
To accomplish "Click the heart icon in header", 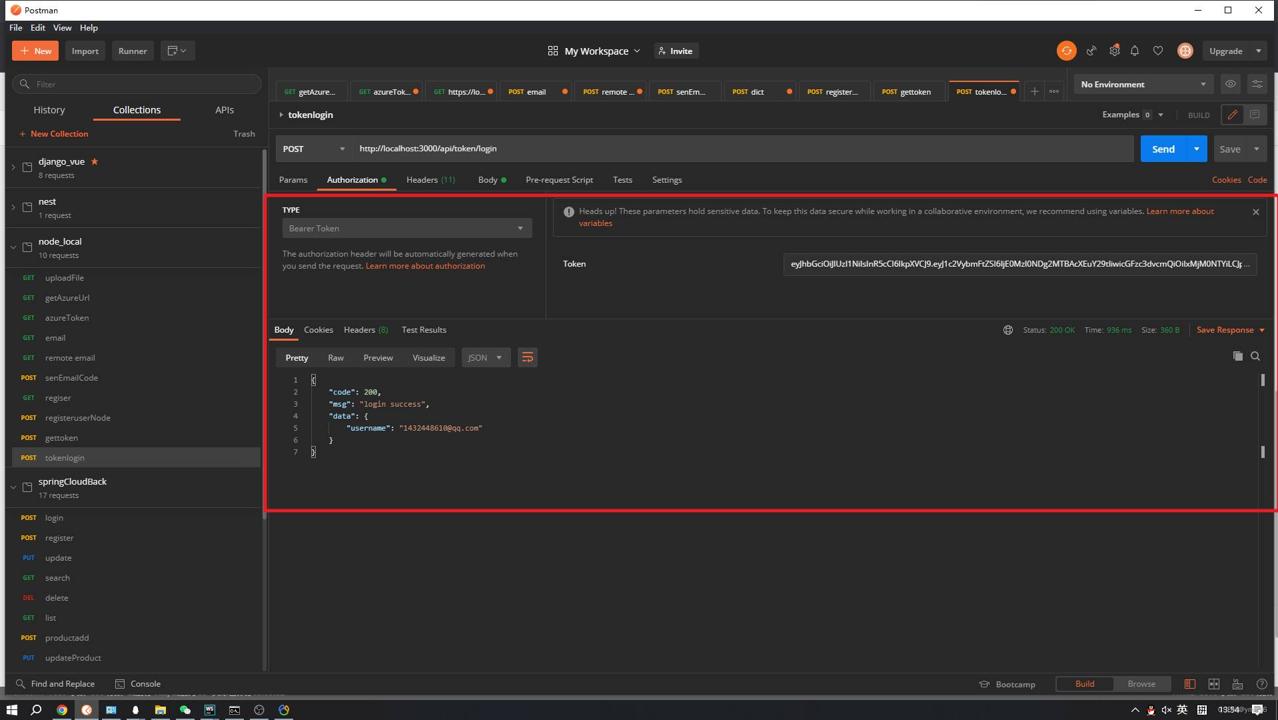I will click(x=1158, y=51).
